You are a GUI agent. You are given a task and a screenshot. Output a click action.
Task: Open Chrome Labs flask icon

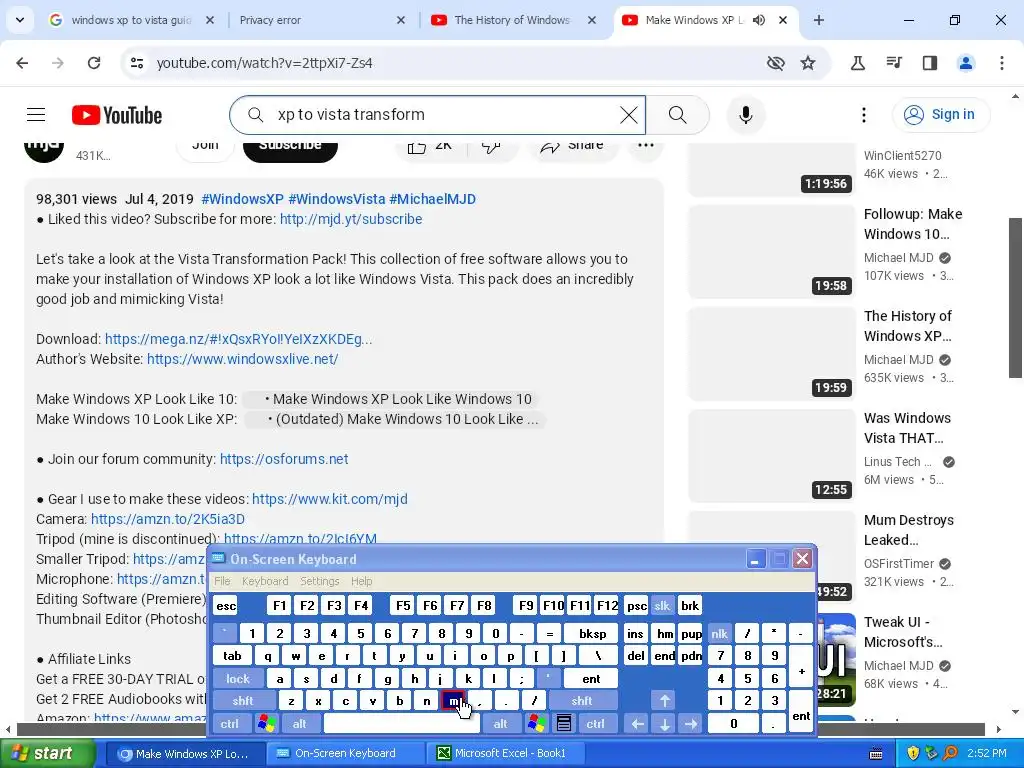pyautogui.click(x=857, y=63)
